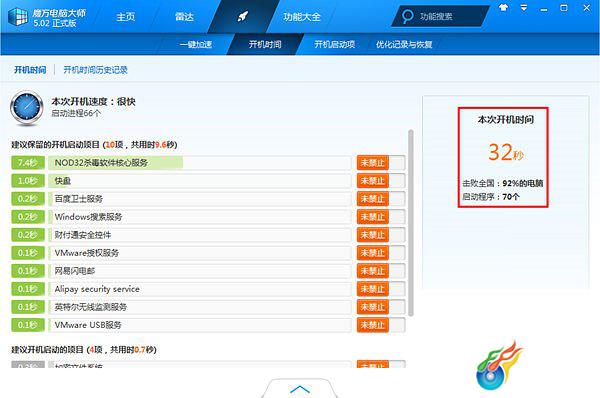
Task: Open 优化记录与恢复 tab
Action: click(x=404, y=44)
